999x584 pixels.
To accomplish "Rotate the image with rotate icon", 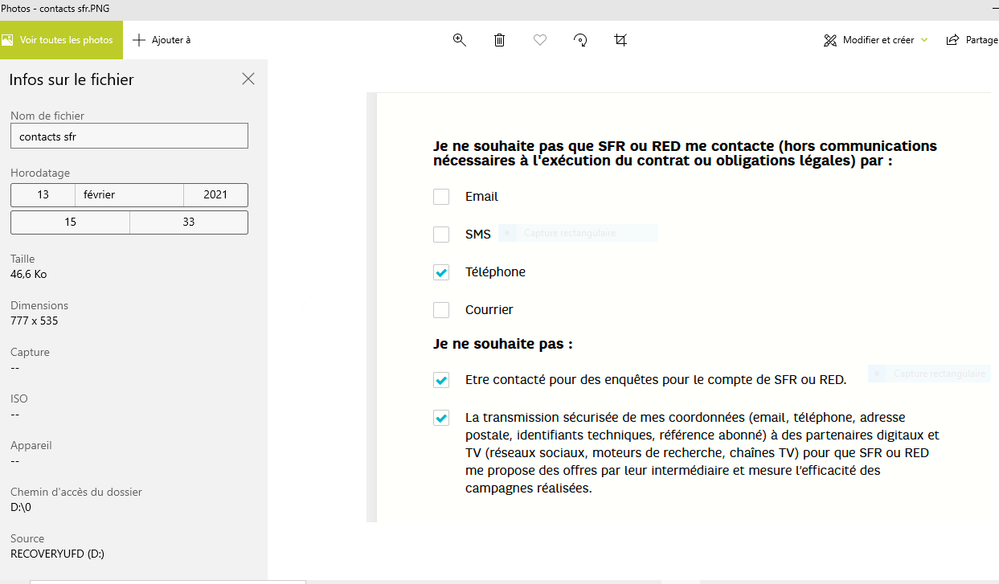I will [580, 40].
